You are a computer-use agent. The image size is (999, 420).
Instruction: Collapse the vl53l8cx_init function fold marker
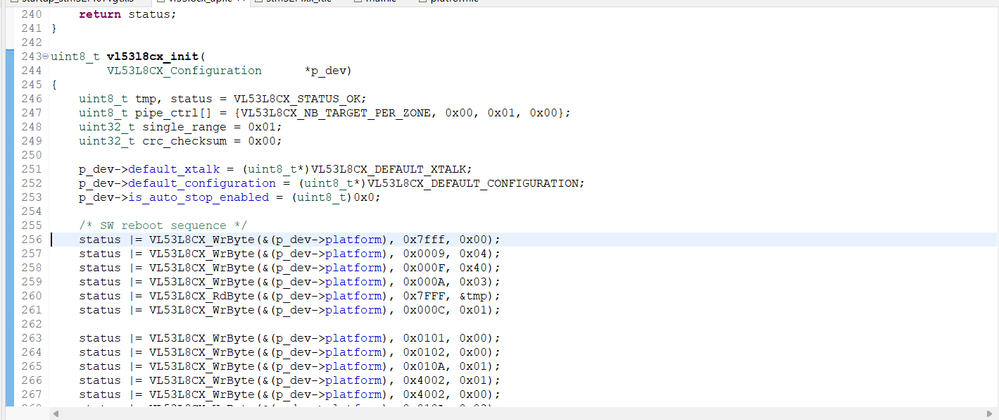tap(45, 57)
